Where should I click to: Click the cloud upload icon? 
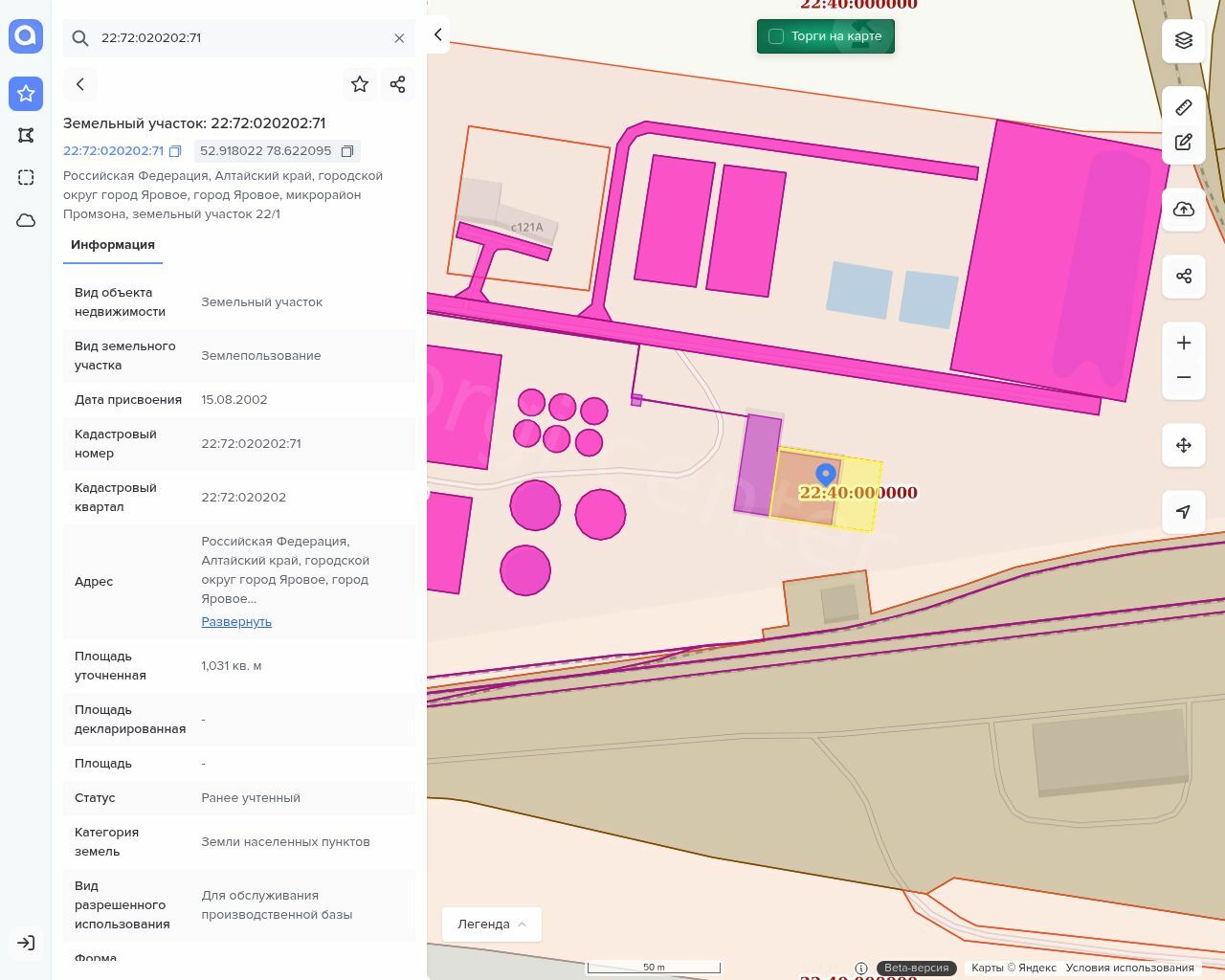click(1184, 210)
